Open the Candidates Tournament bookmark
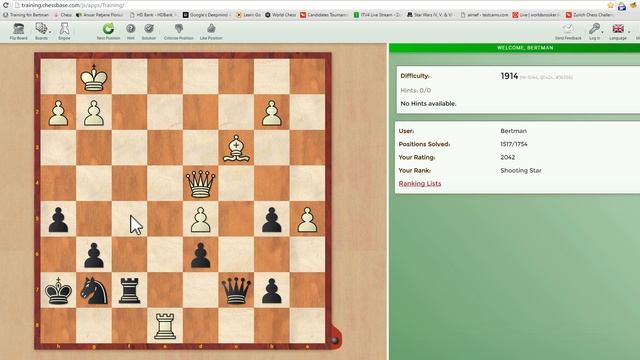This screenshot has height=360, width=640. 323,15
